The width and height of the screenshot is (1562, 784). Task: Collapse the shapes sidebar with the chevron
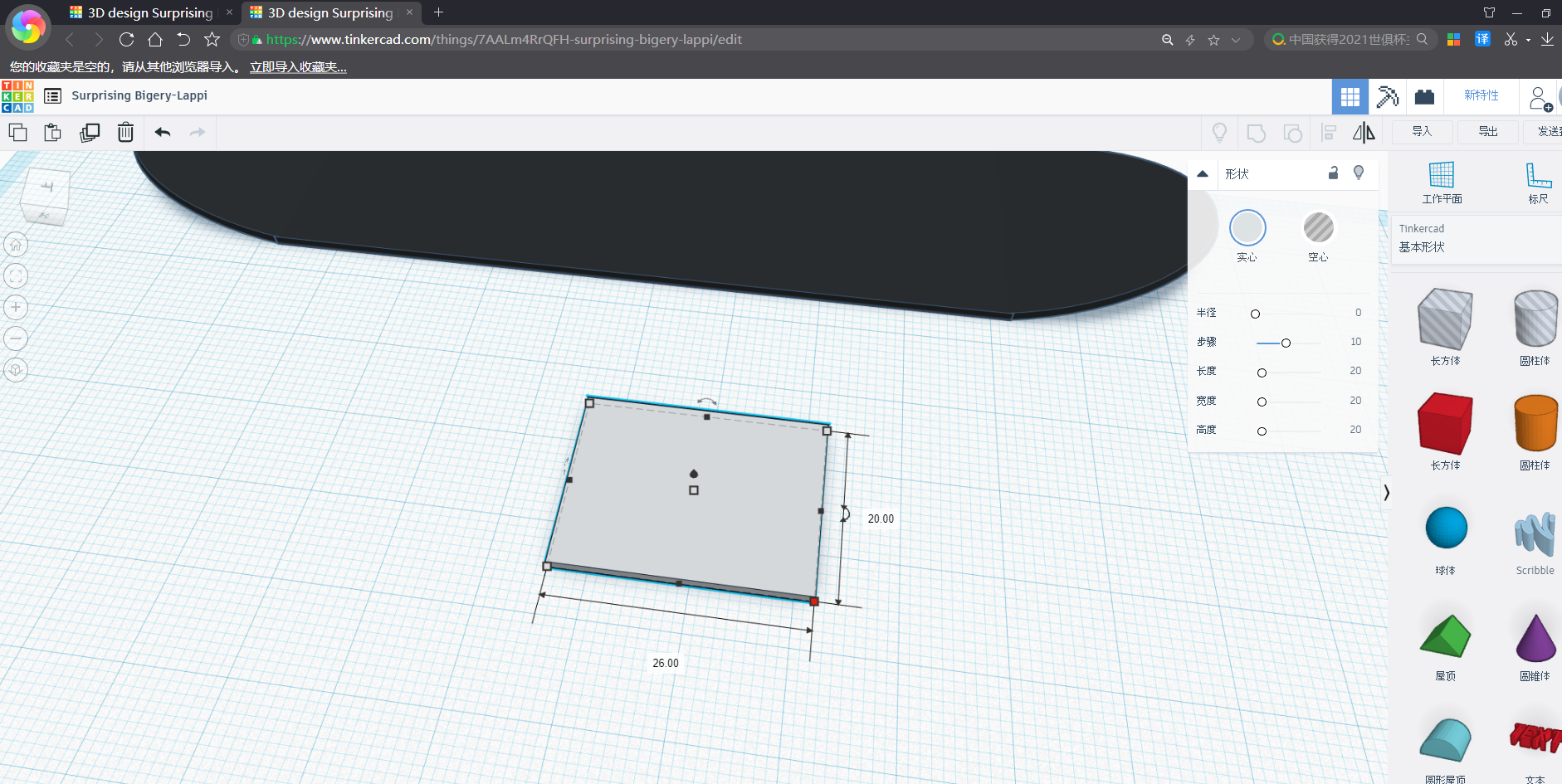click(x=1386, y=493)
